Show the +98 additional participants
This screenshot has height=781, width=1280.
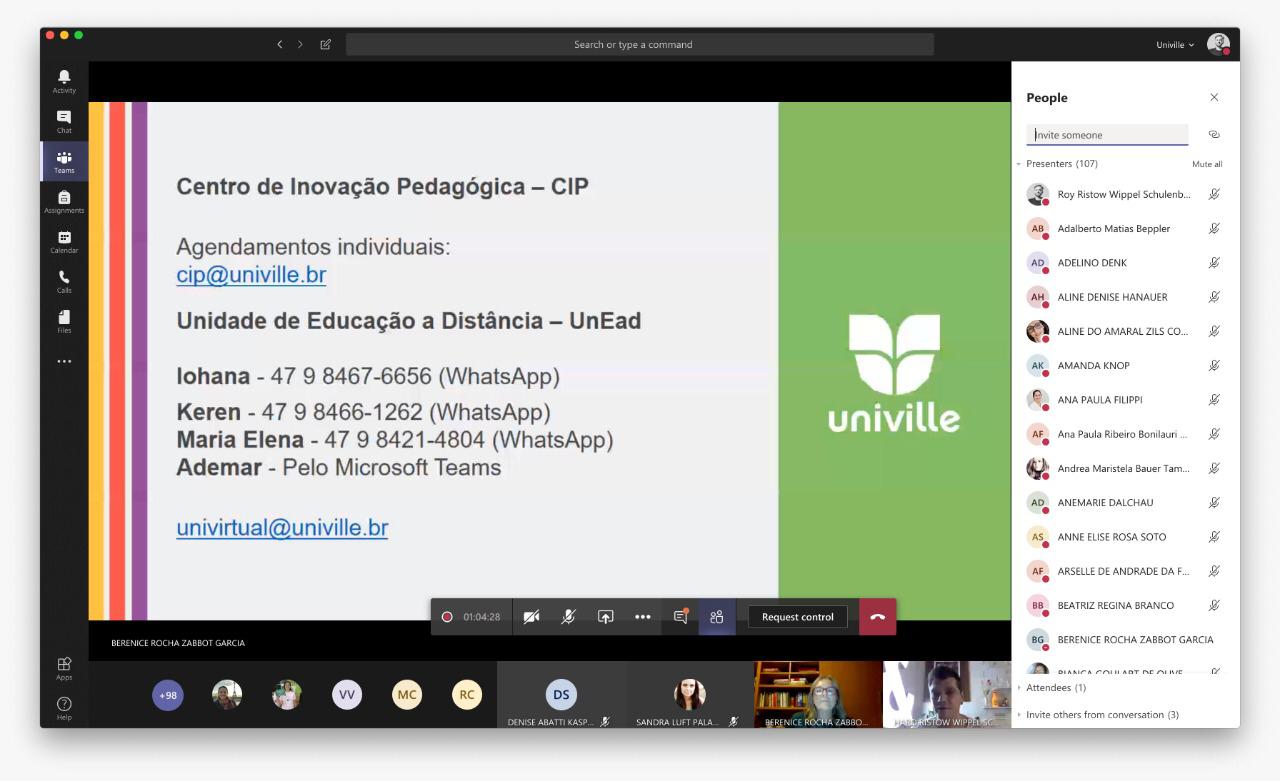168,695
